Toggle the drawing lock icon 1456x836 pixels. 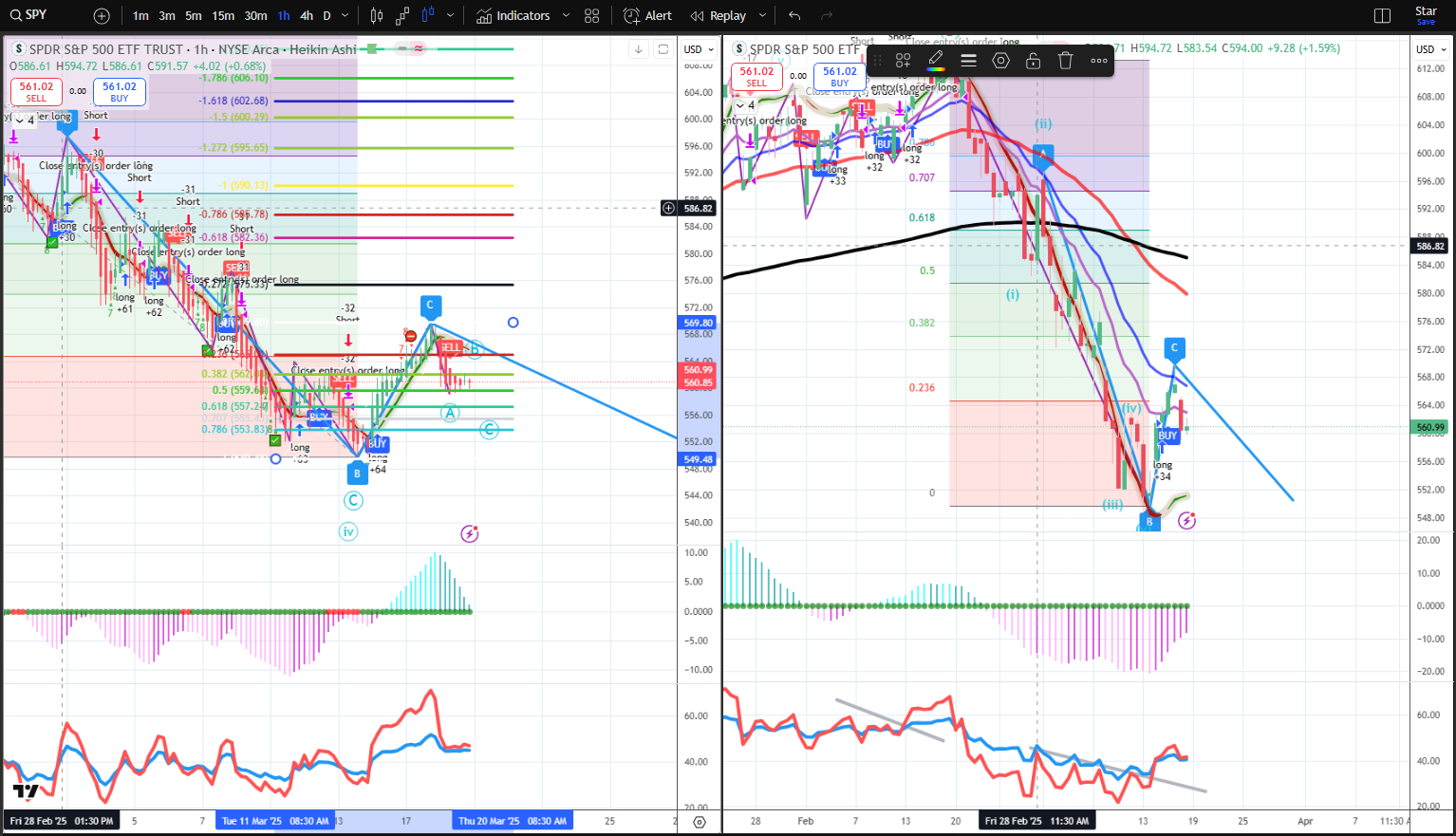[1033, 61]
